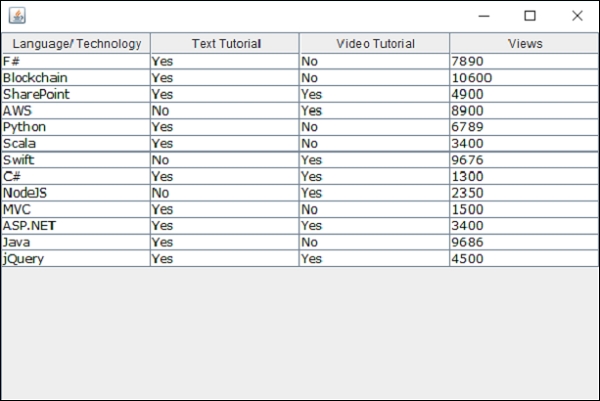Close the table window
Screen dimensions: 600x401
(x=577, y=16)
